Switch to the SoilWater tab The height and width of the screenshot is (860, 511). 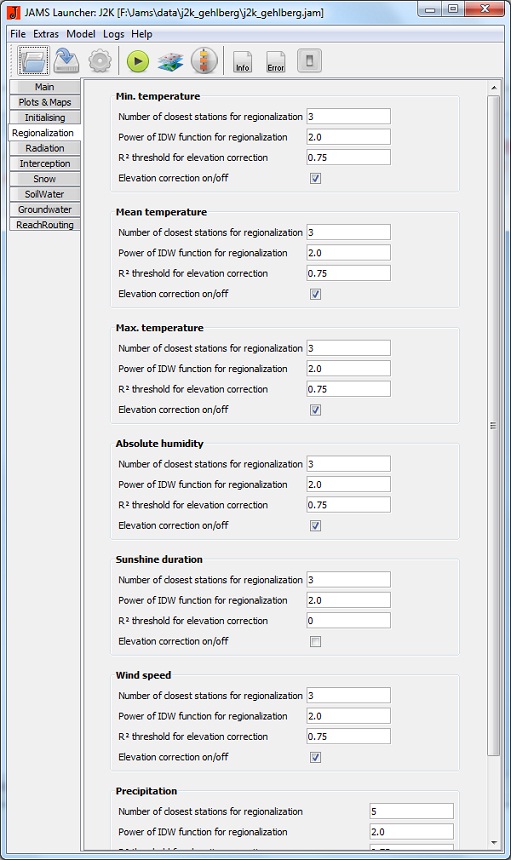pos(44,194)
